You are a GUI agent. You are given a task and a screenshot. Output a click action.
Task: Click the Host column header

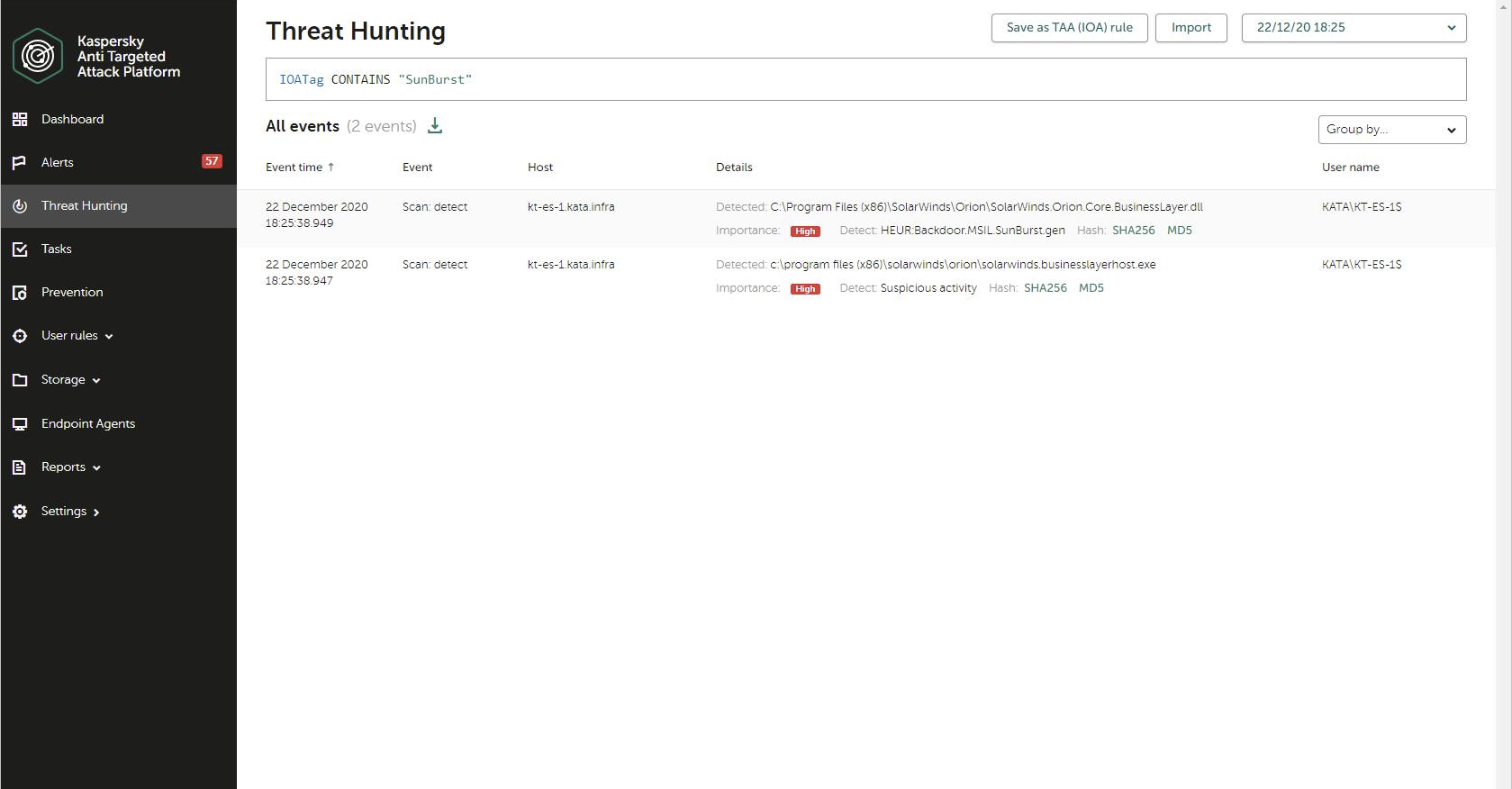pyautogui.click(x=540, y=167)
